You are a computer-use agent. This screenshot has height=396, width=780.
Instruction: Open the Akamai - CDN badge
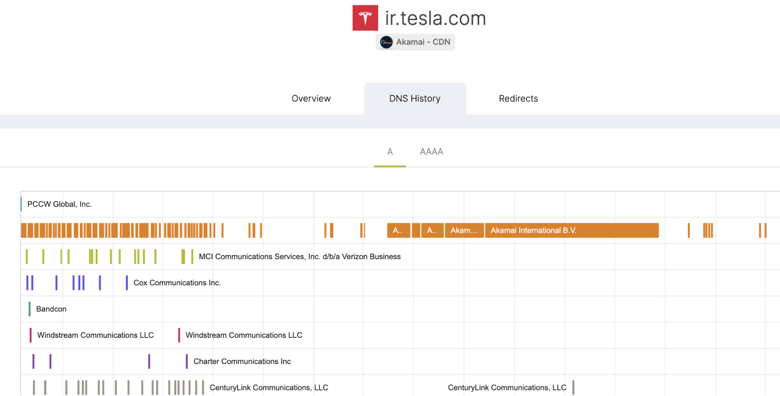[x=415, y=42]
